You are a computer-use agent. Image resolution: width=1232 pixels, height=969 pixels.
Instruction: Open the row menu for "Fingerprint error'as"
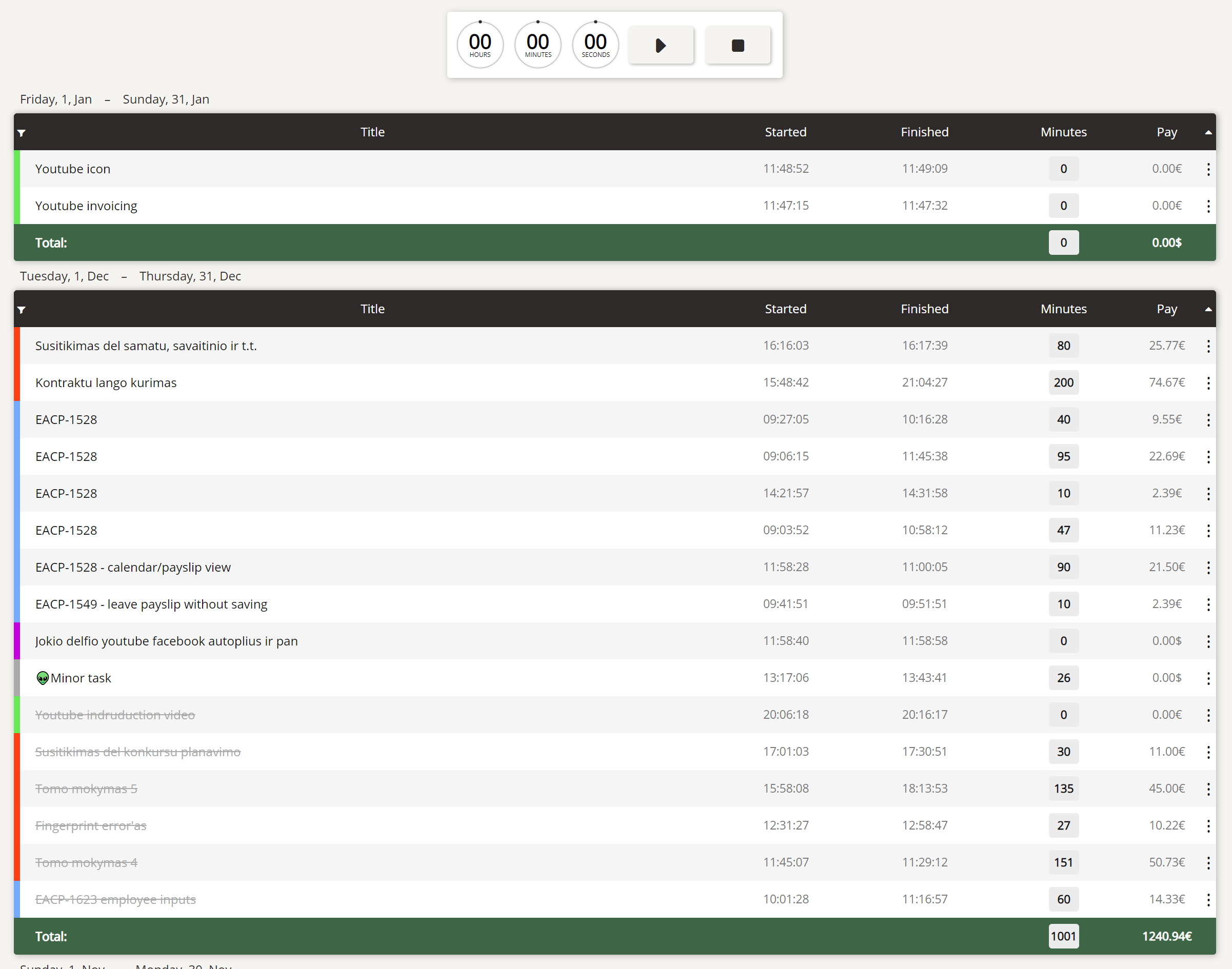click(1208, 825)
